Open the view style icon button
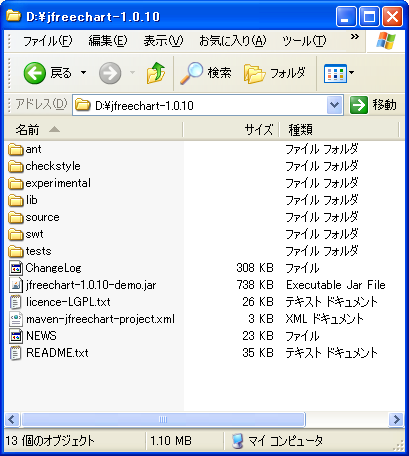This screenshot has width=409, height=456. pyautogui.click(x=335, y=73)
